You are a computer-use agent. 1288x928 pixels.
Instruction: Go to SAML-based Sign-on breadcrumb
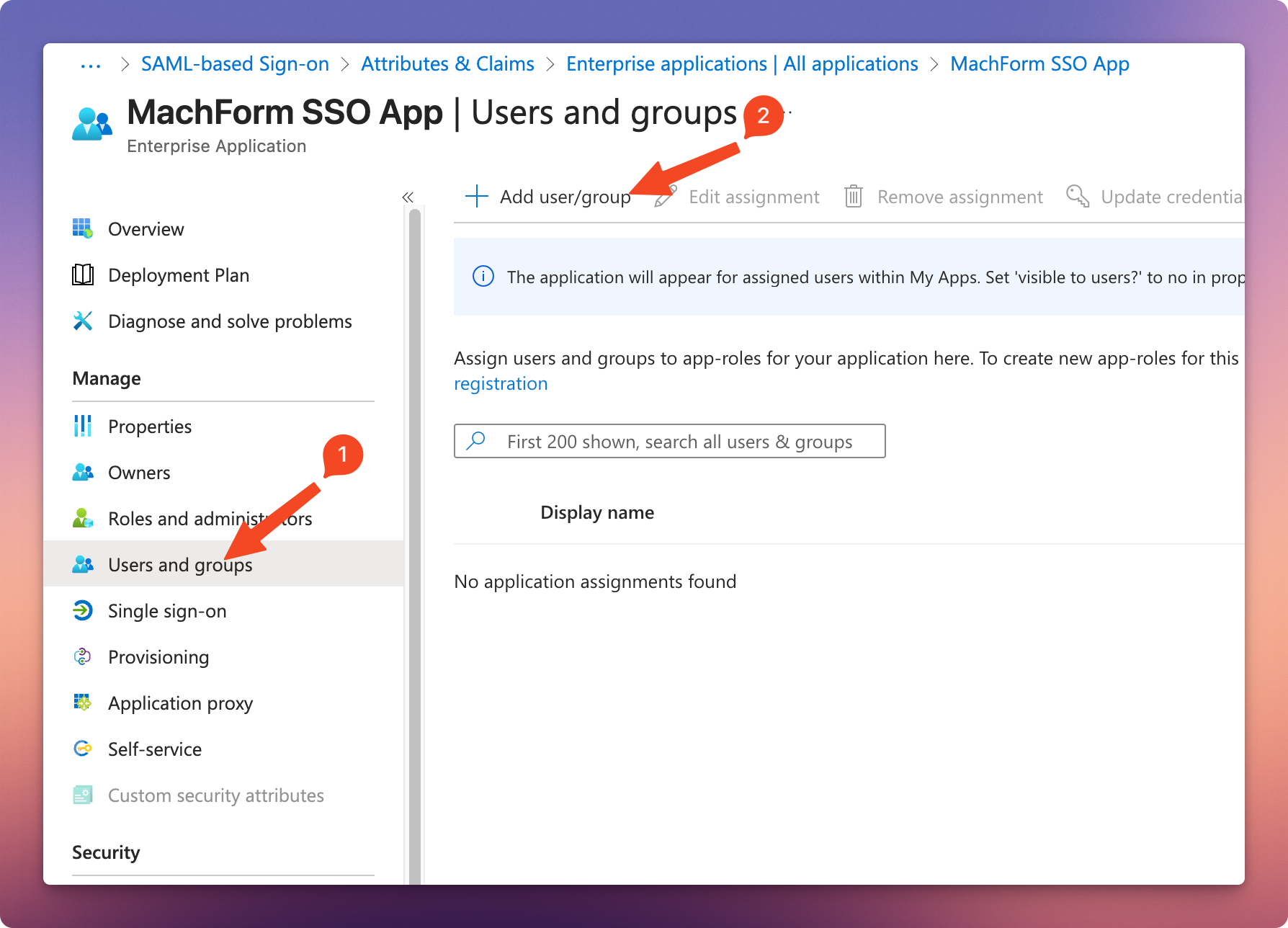(x=235, y=64)
